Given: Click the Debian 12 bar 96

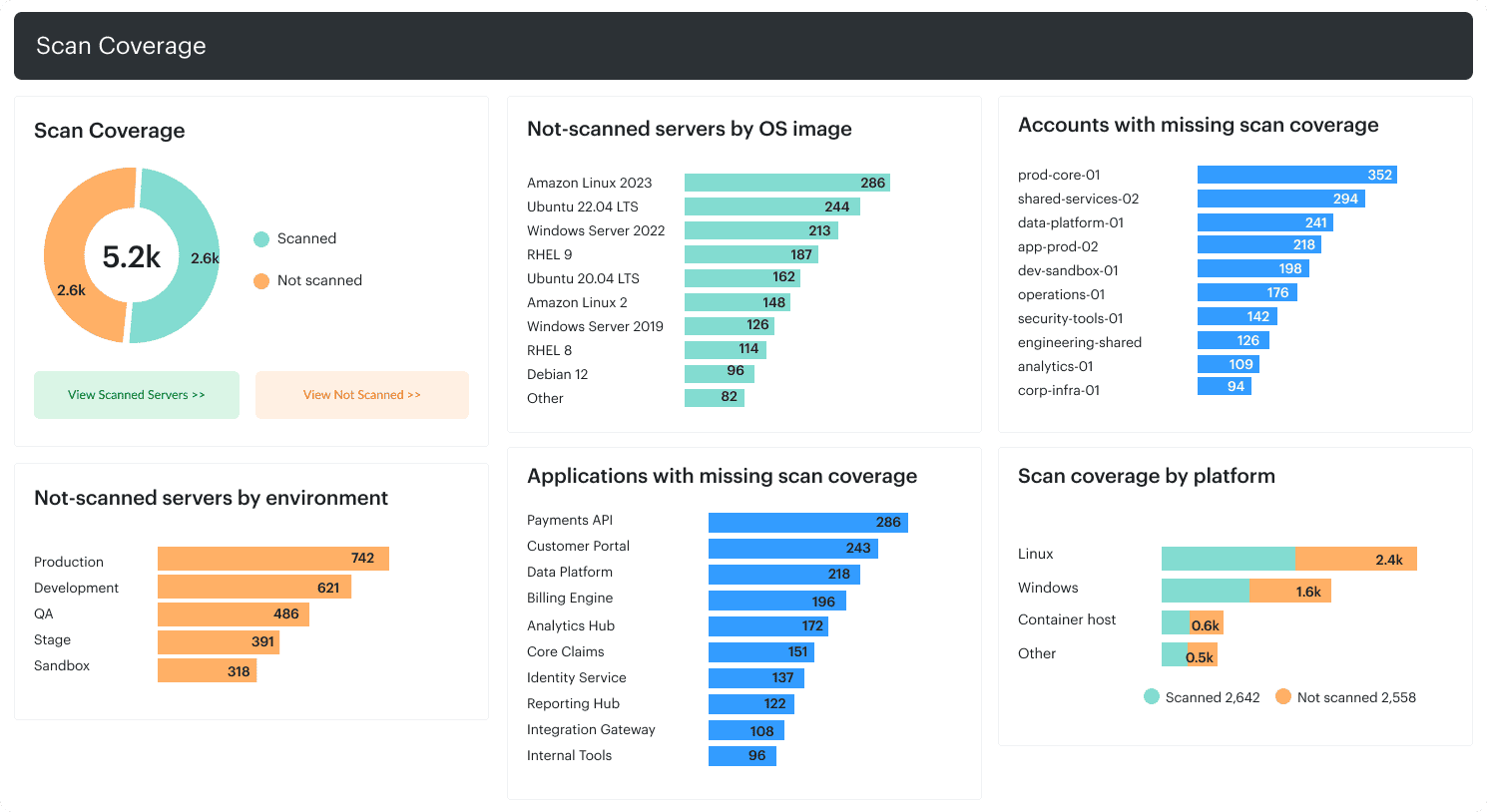Looking at the screenshot, I should click(720, 374).
